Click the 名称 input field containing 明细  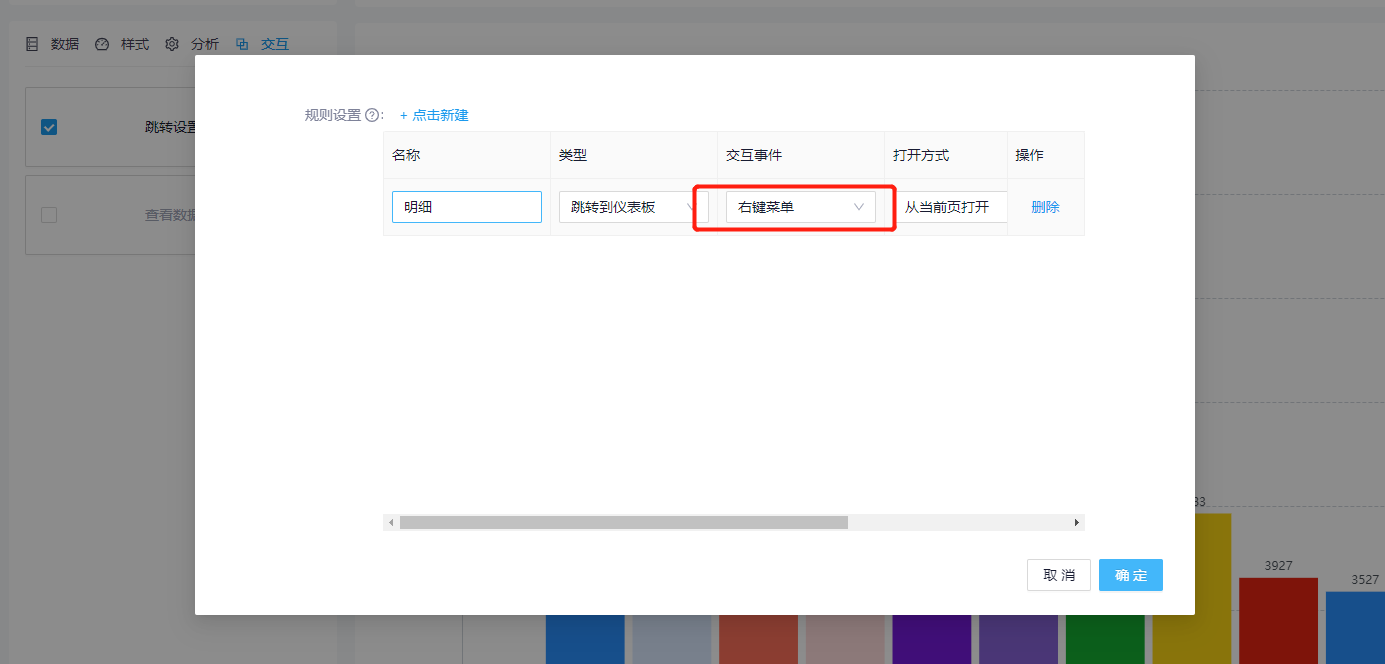coord(466,206)
